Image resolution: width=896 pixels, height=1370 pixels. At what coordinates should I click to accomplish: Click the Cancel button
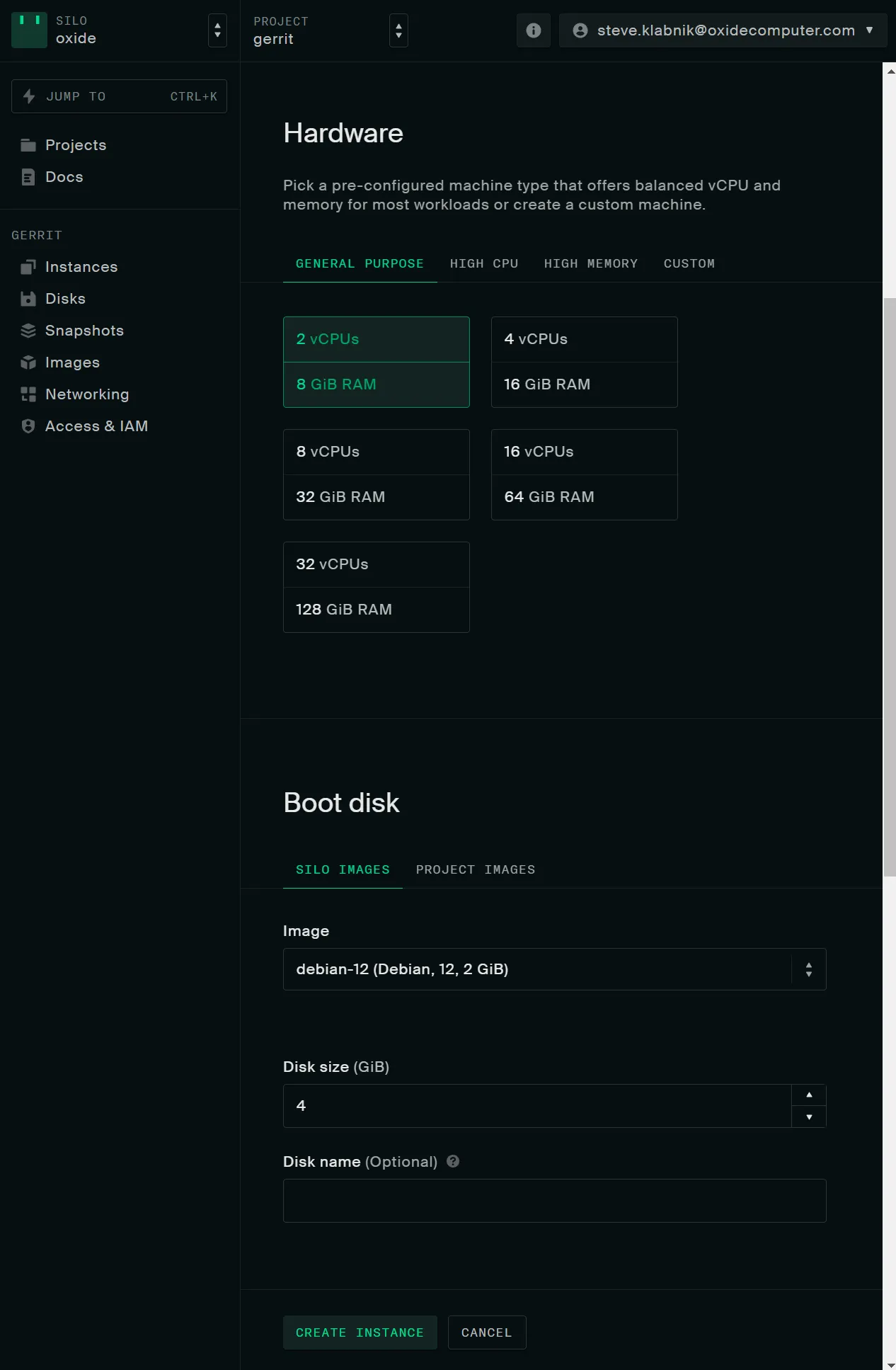pyautogui.click(x=487, y=1332)
